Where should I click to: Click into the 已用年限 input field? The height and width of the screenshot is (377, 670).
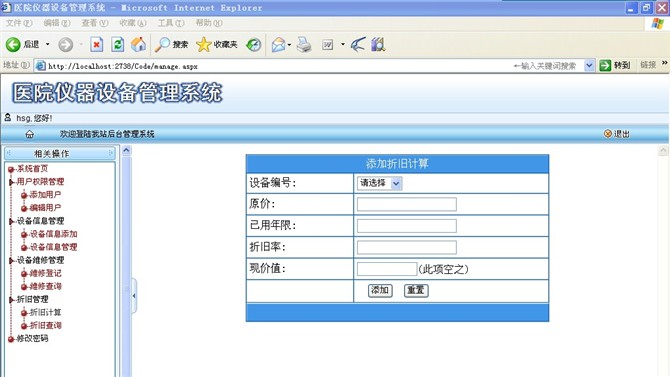(407, 226)
